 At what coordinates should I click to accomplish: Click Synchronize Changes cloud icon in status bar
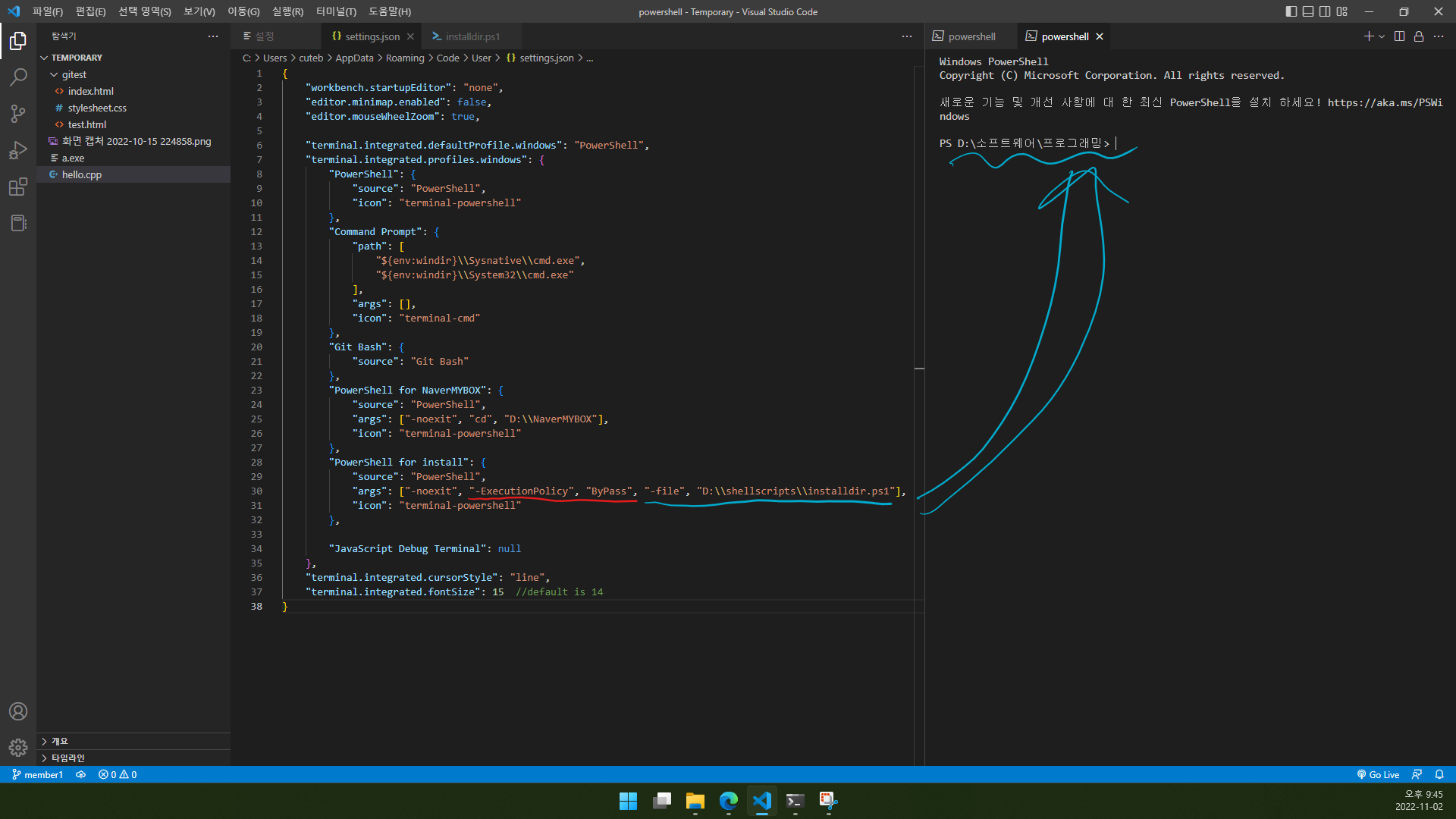coord(80,774)
